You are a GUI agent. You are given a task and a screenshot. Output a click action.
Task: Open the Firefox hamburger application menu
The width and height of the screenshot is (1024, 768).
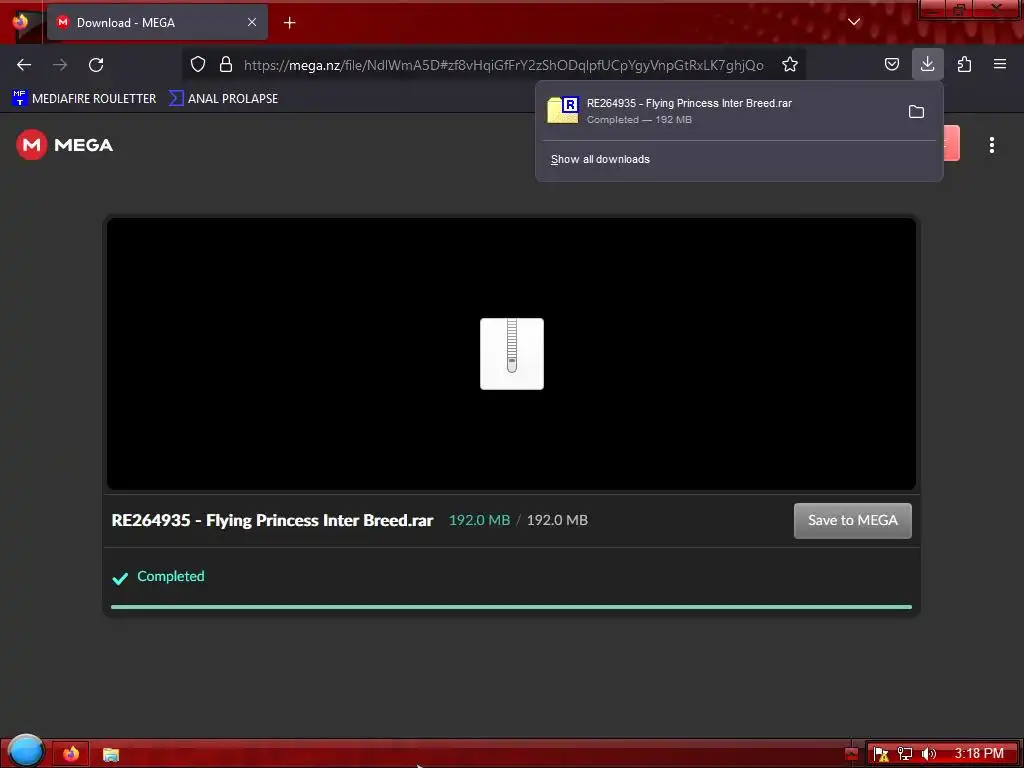tap(999, 64)
